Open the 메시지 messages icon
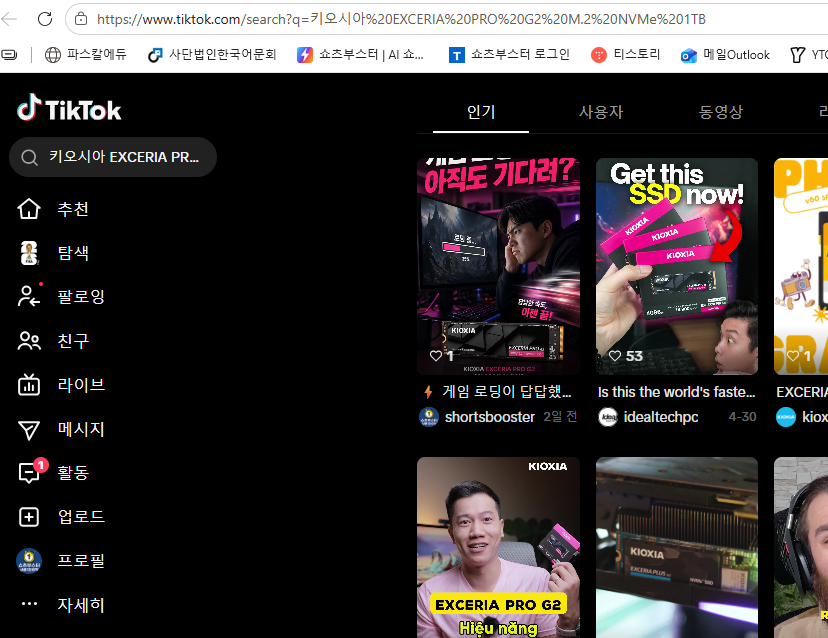This screenshot has height=638, width=828. pos(29,429)
